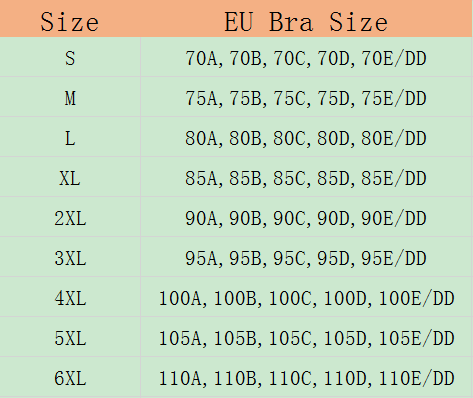
Task: Select the M size cell
Action: (70, 97)
